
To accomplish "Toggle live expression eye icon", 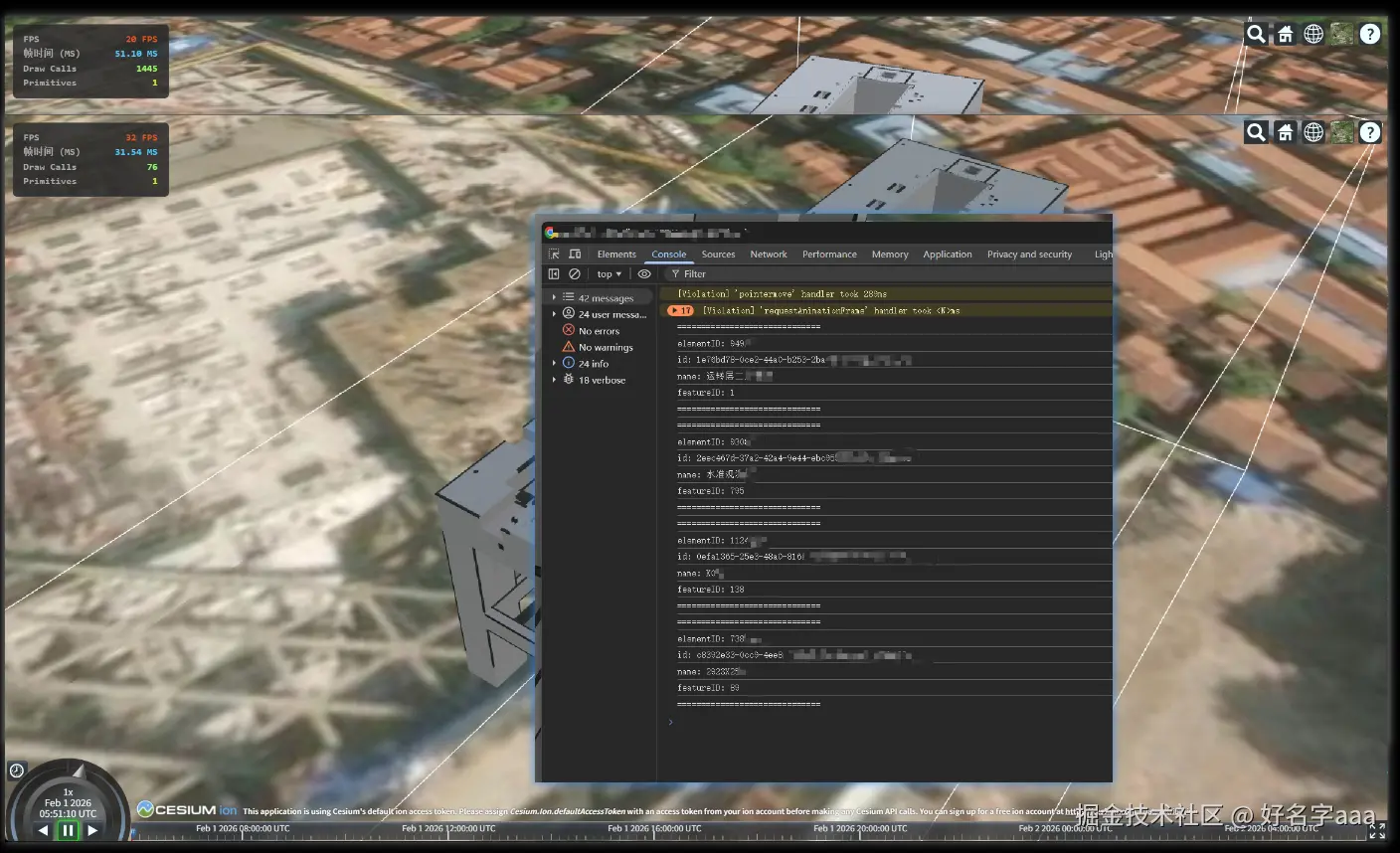I will (644, 274).
